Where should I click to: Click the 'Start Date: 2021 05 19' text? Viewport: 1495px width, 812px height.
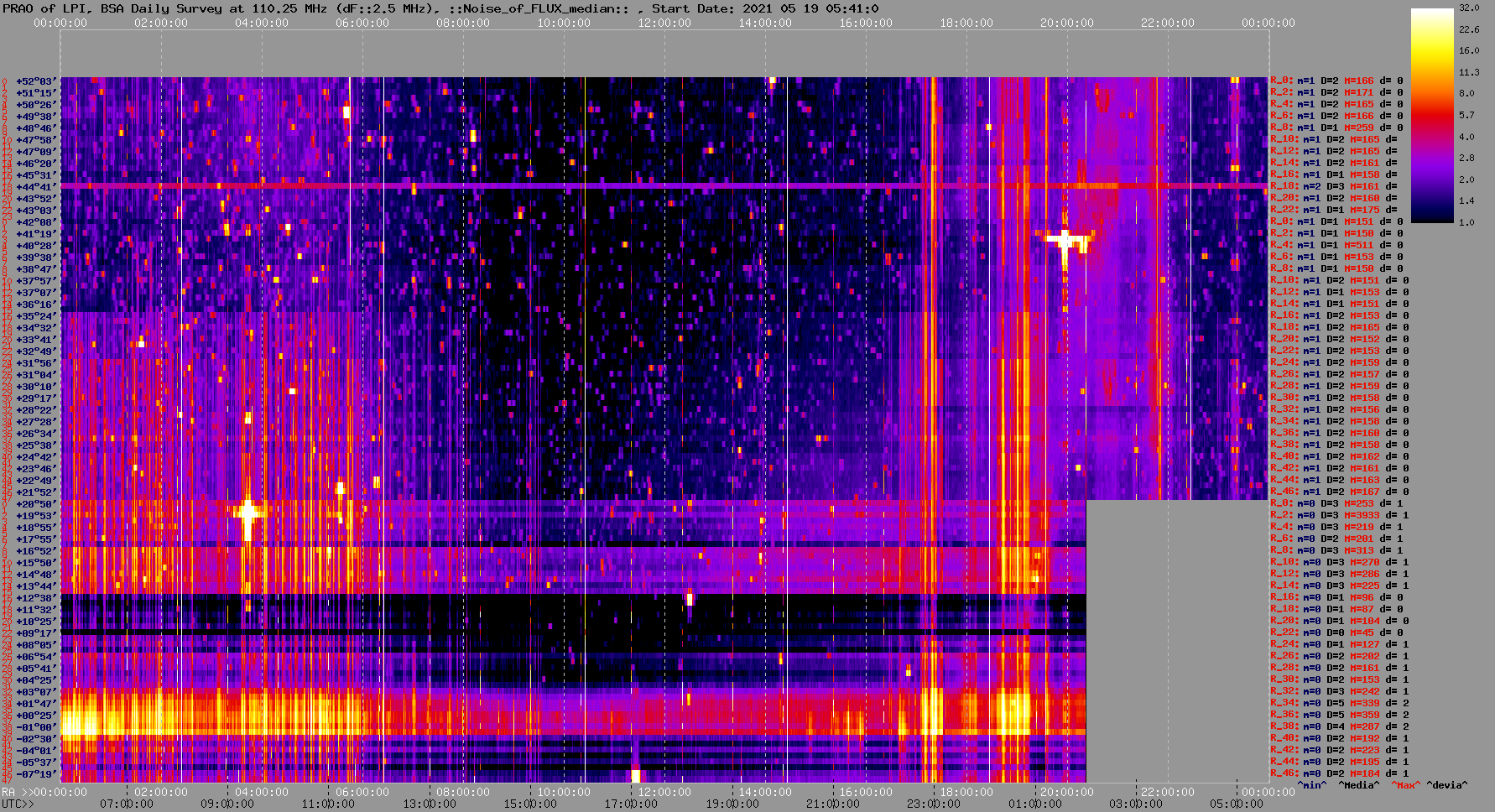click(x=765, y=8)
